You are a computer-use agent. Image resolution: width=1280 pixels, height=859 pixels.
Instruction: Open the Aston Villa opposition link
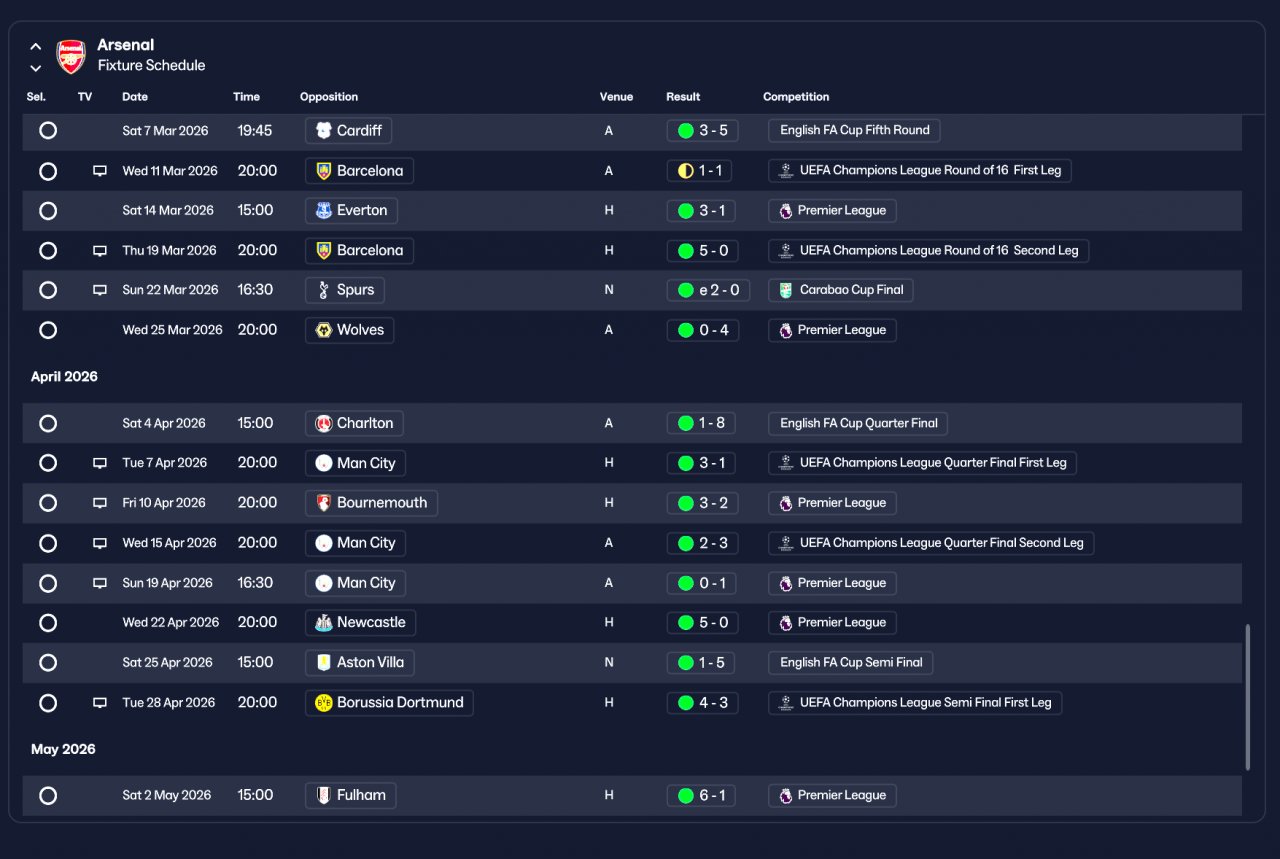coord(360,663)
